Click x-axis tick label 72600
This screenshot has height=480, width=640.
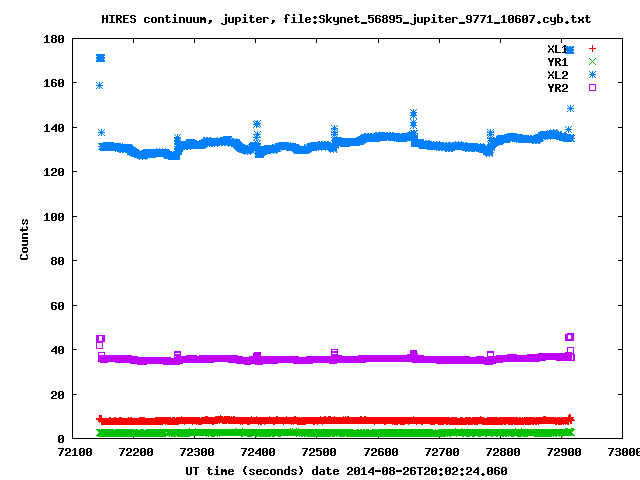coord(380,452)
